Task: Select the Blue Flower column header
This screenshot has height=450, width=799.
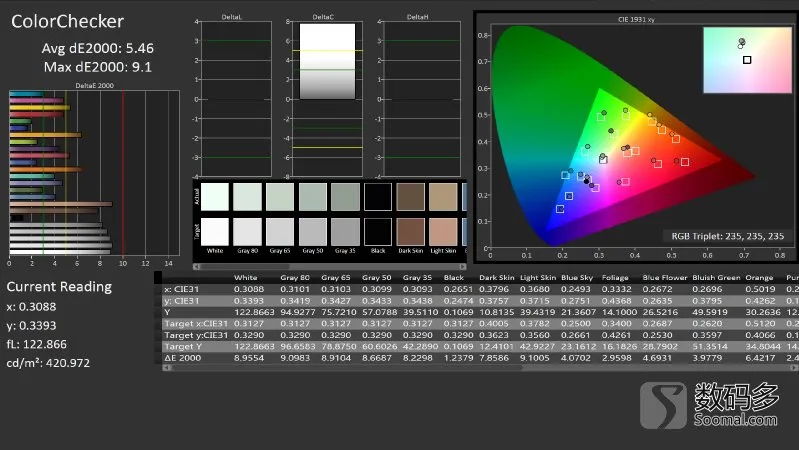Action: pyautogui.click(x=664, y=278)
